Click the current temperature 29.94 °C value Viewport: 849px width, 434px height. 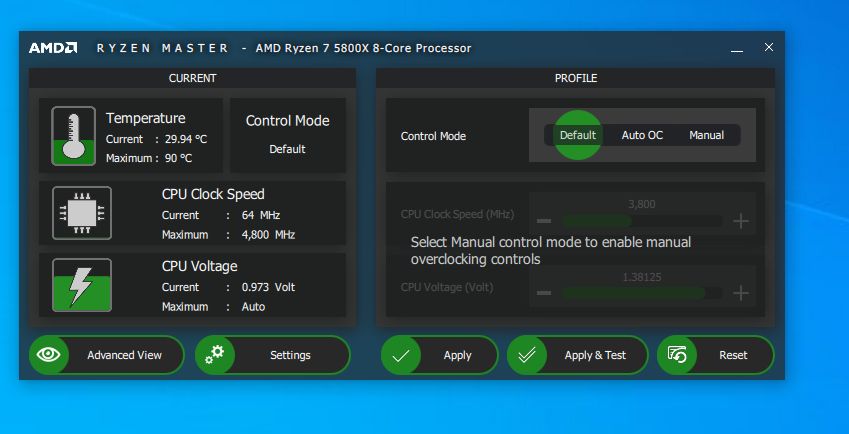point(186,139)
